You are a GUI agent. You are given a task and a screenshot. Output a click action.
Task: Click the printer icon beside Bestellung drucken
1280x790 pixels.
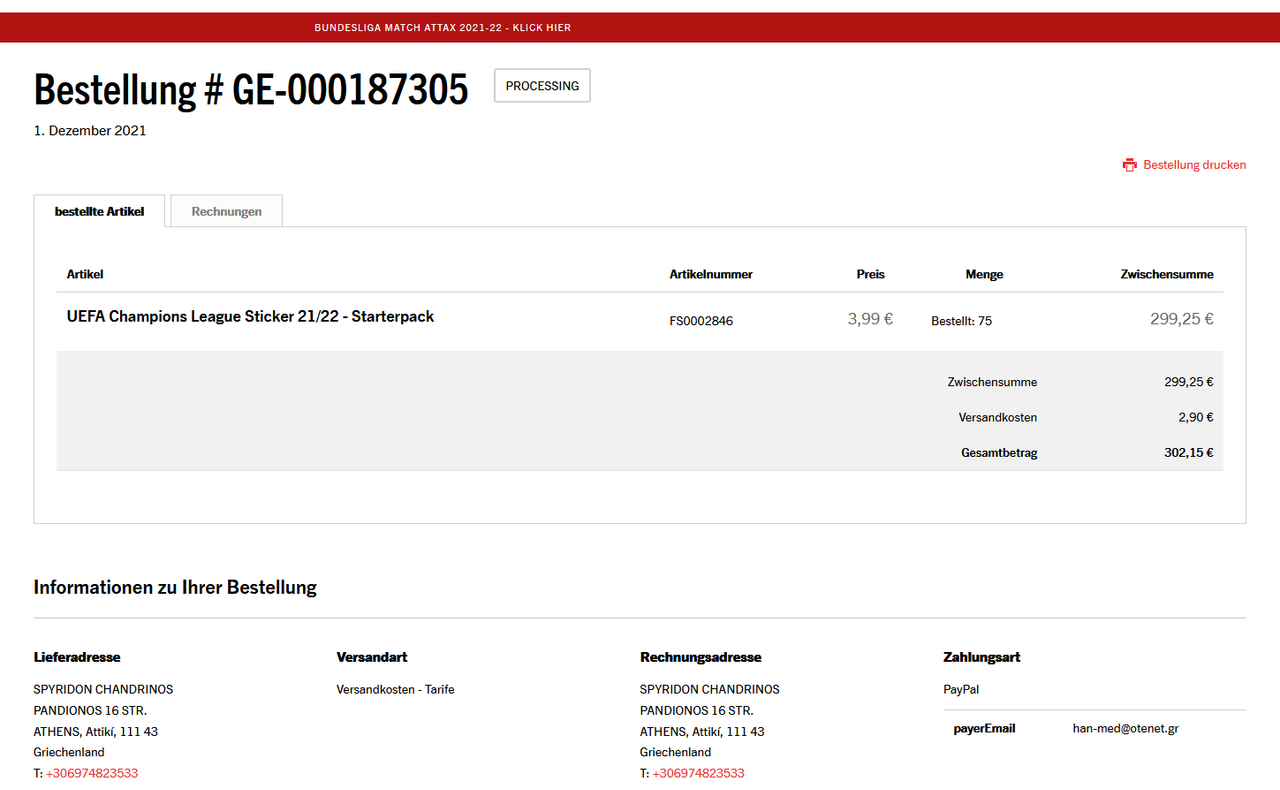(x=1130, y=165)
